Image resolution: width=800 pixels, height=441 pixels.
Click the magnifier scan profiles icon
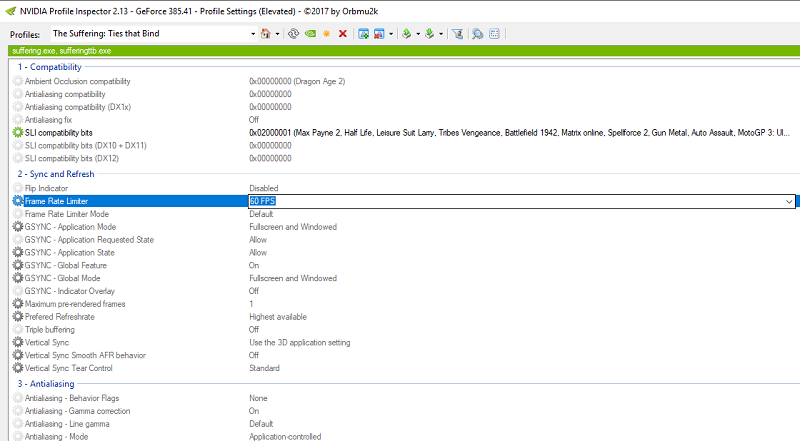[478, 34]
